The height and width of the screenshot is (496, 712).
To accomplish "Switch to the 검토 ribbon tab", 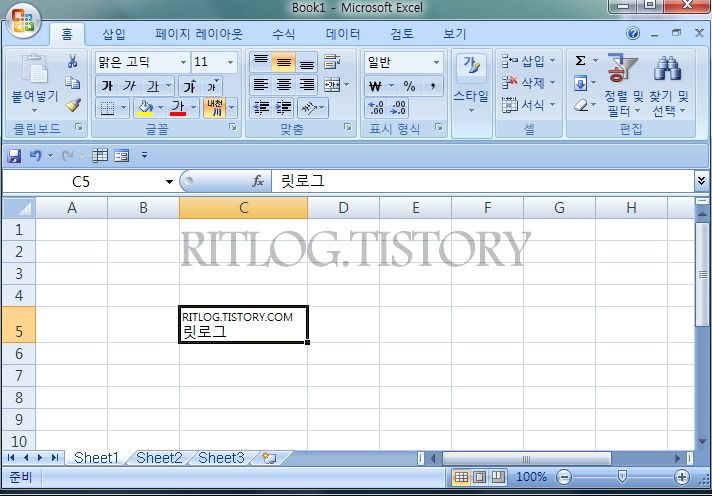I will [402, 34].
